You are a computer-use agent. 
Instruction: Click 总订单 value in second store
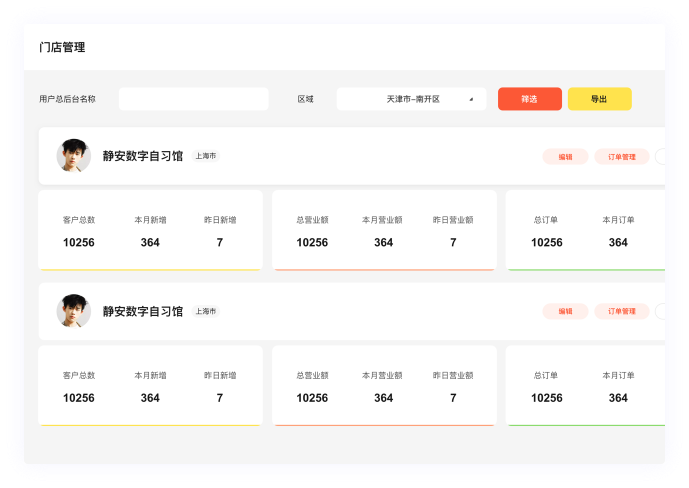coord(546,398)
